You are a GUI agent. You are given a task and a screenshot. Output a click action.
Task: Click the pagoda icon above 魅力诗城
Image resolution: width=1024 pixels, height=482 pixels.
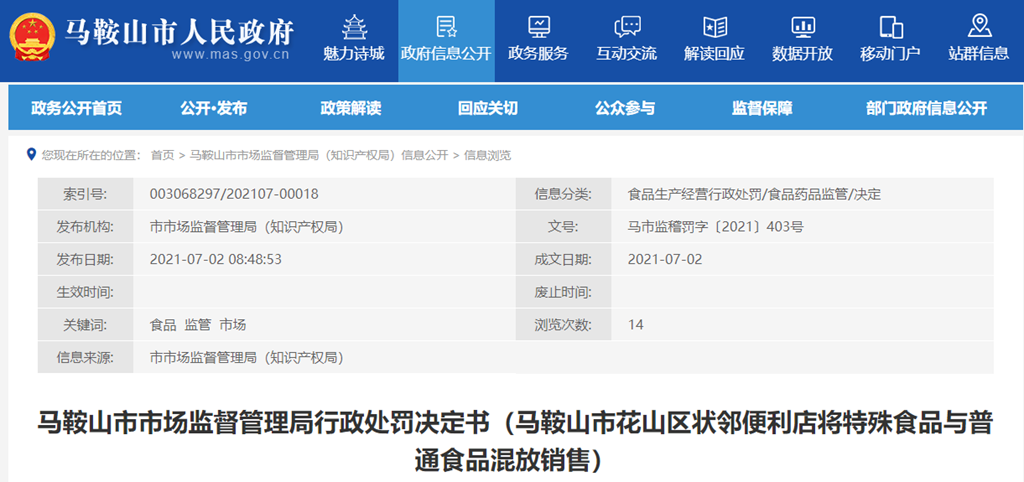[x=354, y=27]
